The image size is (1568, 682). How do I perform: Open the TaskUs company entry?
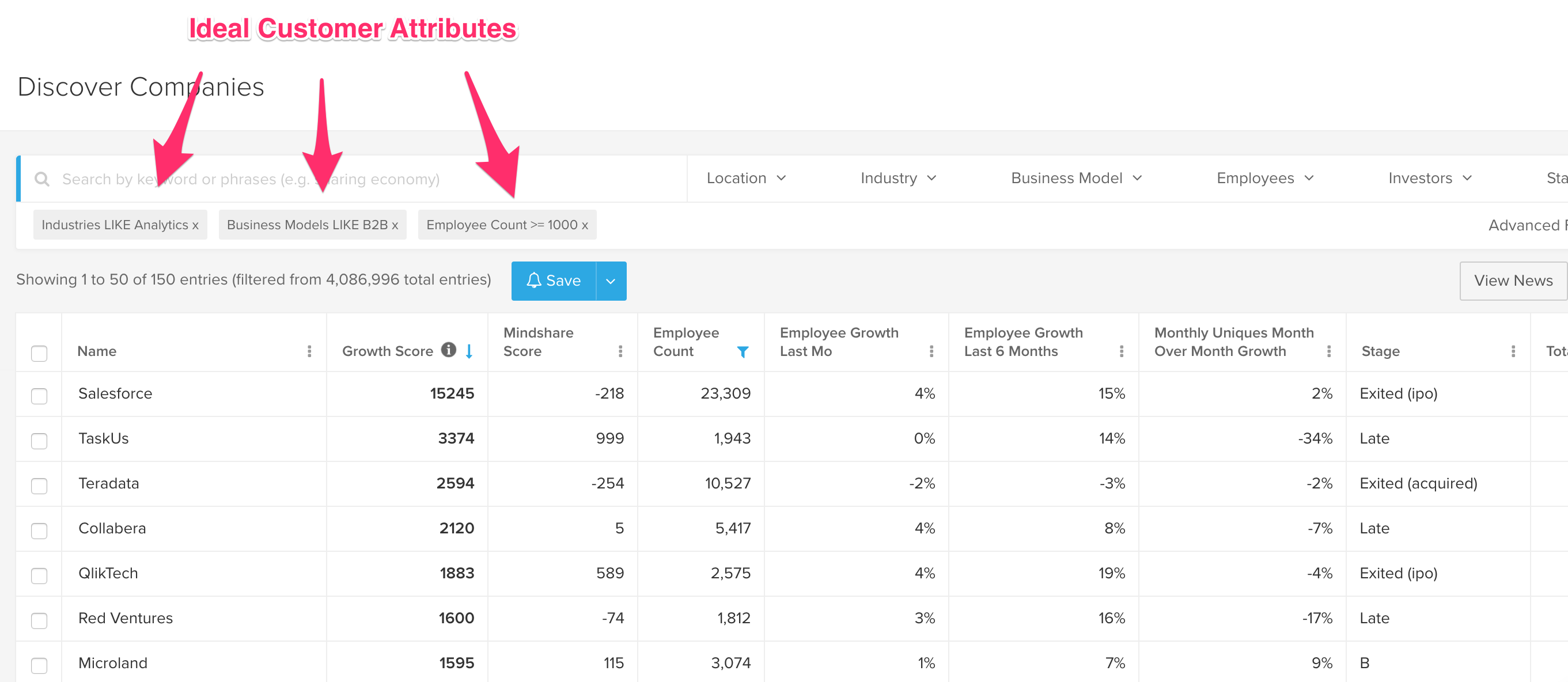pos(104,439)
